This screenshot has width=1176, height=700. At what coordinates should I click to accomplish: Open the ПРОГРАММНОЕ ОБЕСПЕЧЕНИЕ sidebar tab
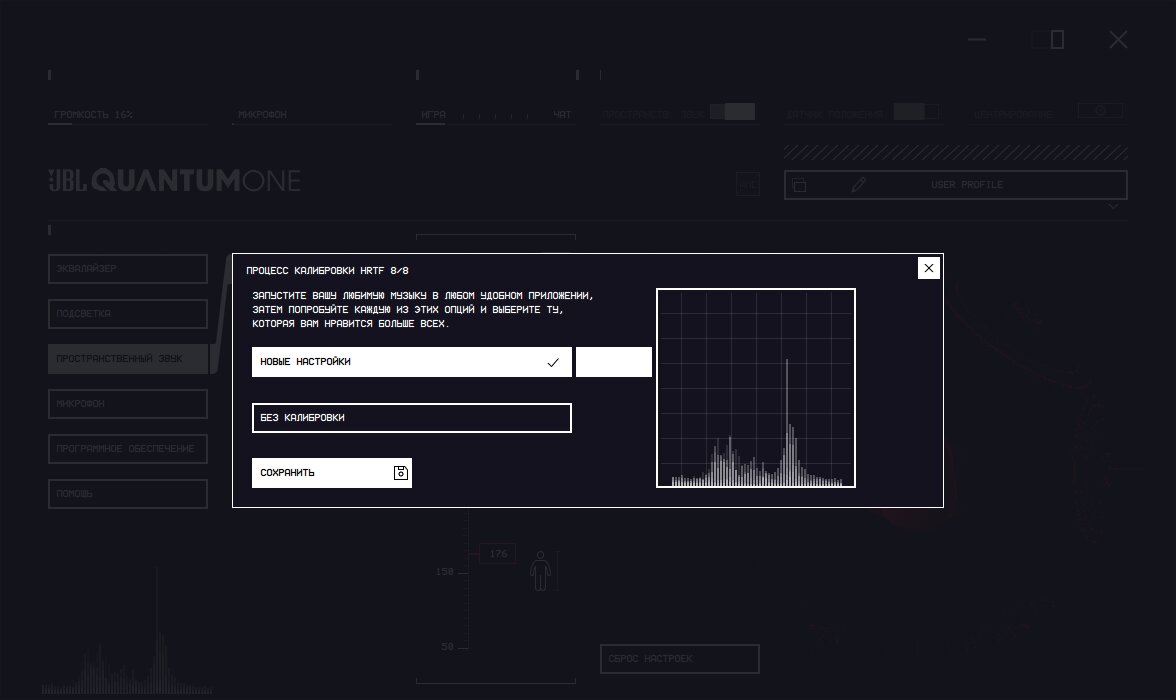[128, 449]
